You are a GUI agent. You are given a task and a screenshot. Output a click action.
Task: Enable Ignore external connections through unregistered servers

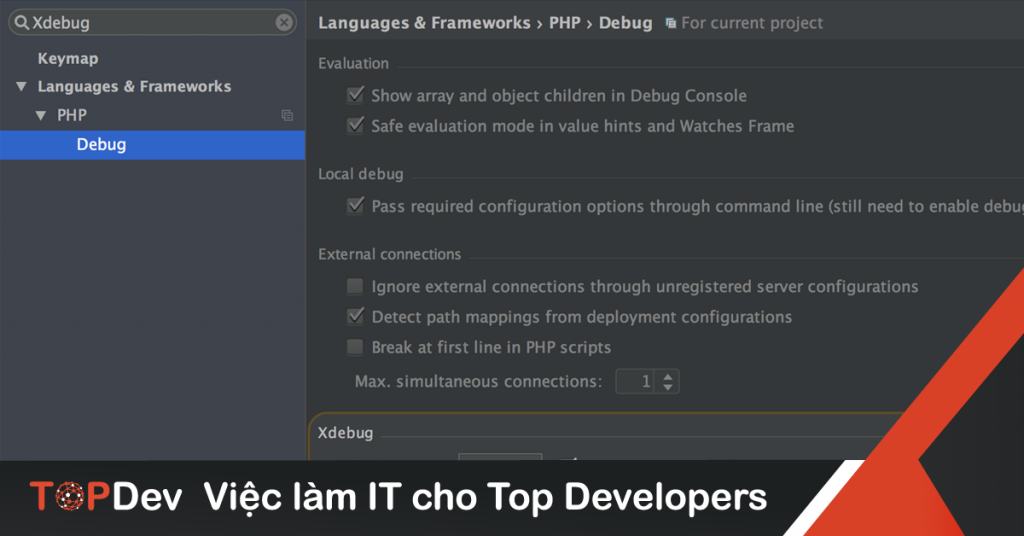pos(355,287)
